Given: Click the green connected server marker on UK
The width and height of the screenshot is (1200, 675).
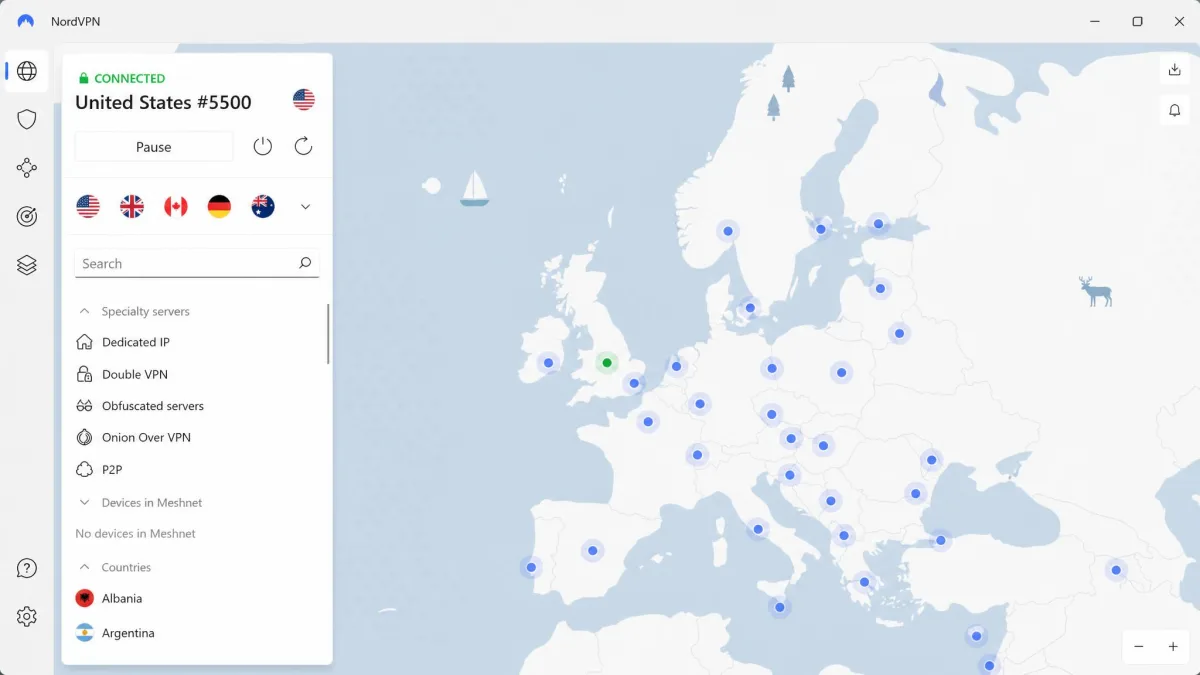Looking at the screenshot, I should pos(607,363).
